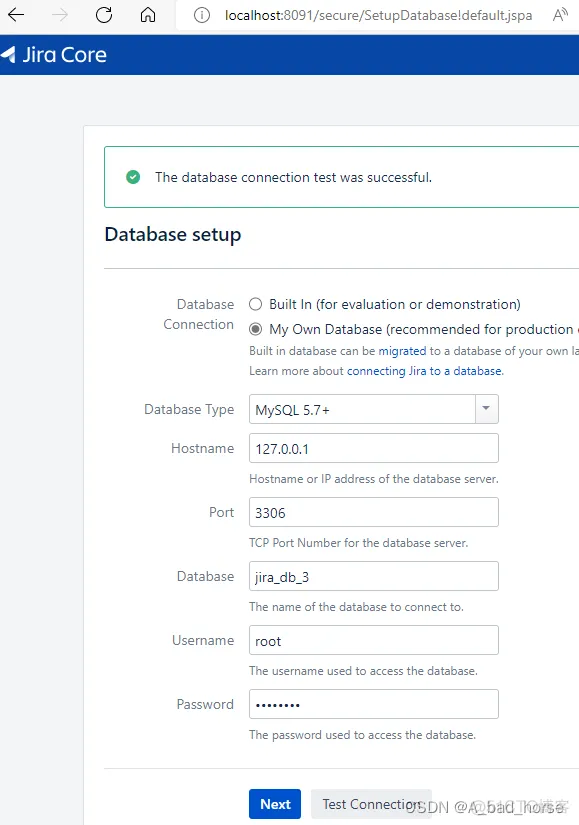Click the Password label
The width and height of the screenshot is (579, 825).
tap(205, 704)
